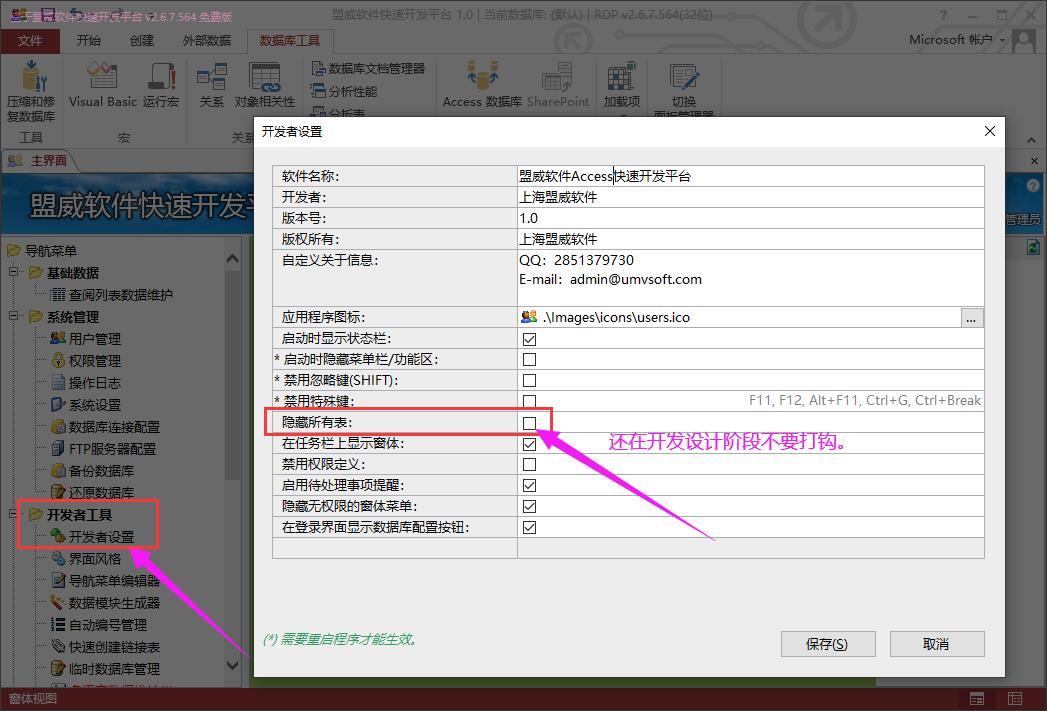
Task: Enable 启动时隐藏菜单栏/功能区 checkbox
Action: (530, 359)
